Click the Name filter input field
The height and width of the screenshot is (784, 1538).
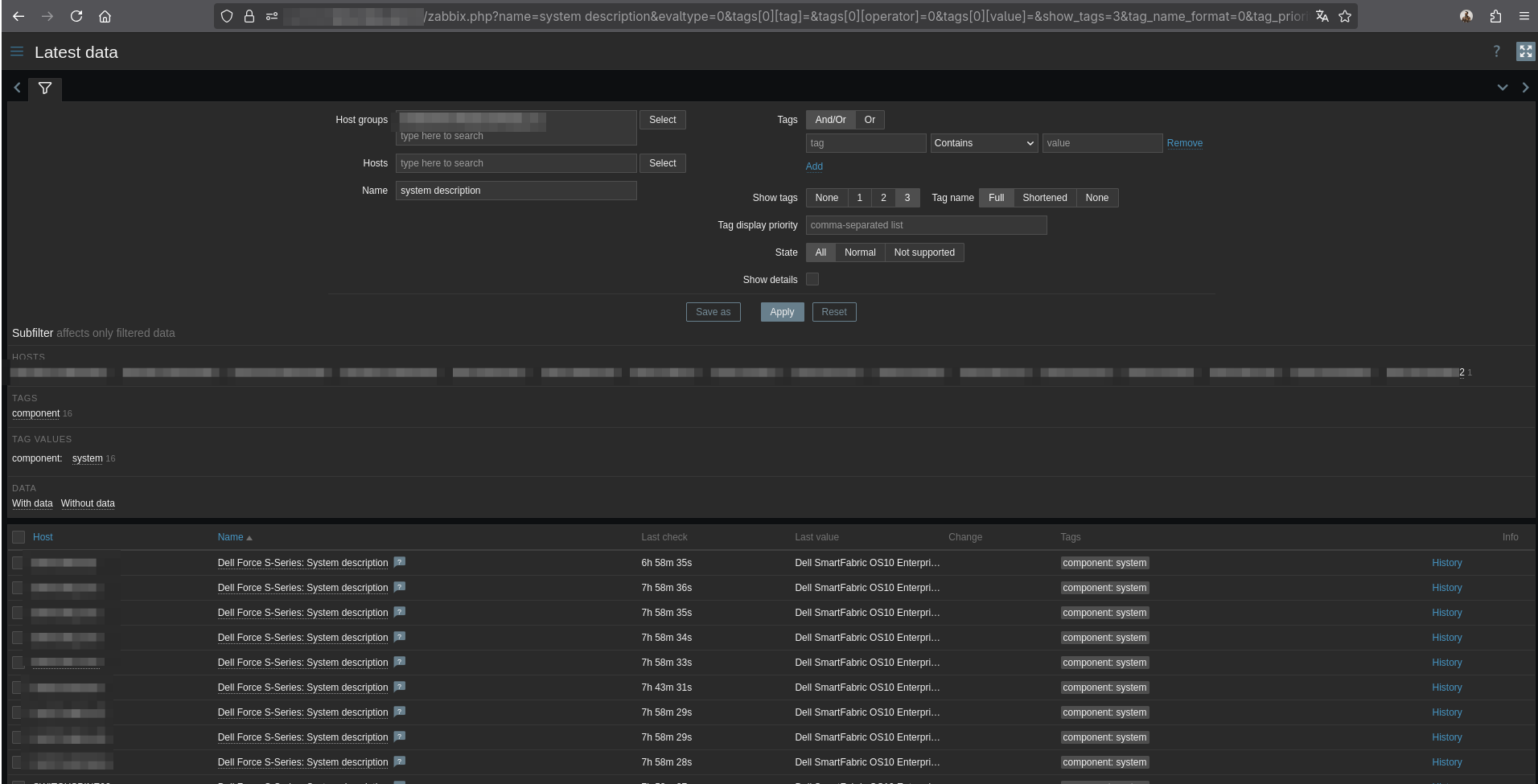(516, 191)
